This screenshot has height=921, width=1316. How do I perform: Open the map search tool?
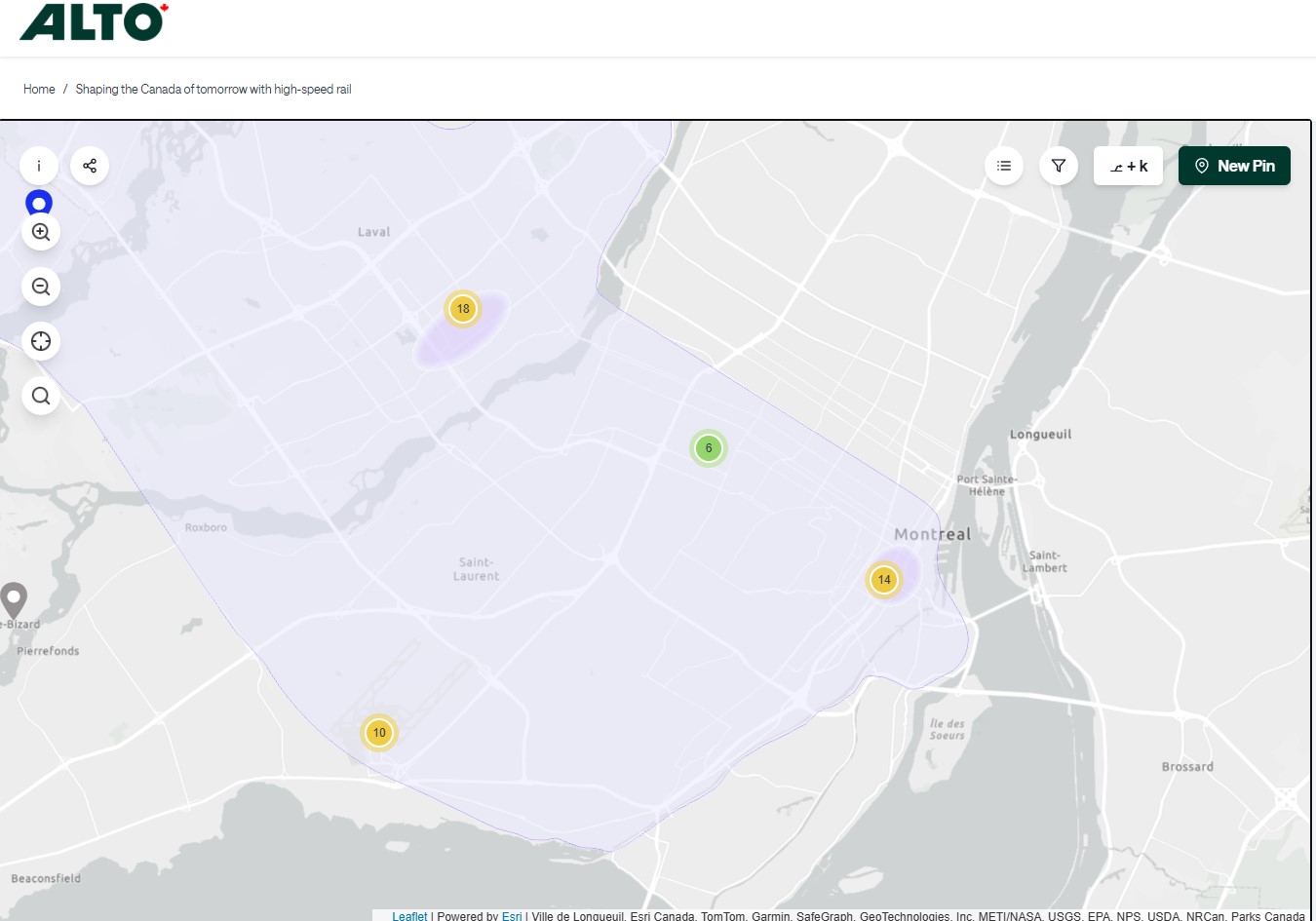coord(41,396)
